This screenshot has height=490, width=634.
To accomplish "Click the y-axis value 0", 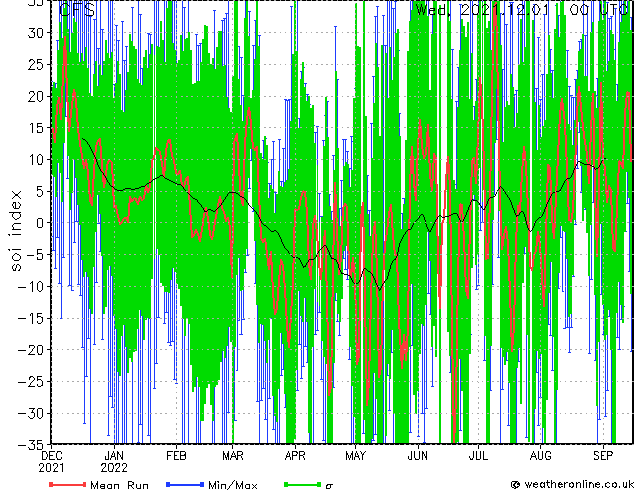I will pos(40,223).
